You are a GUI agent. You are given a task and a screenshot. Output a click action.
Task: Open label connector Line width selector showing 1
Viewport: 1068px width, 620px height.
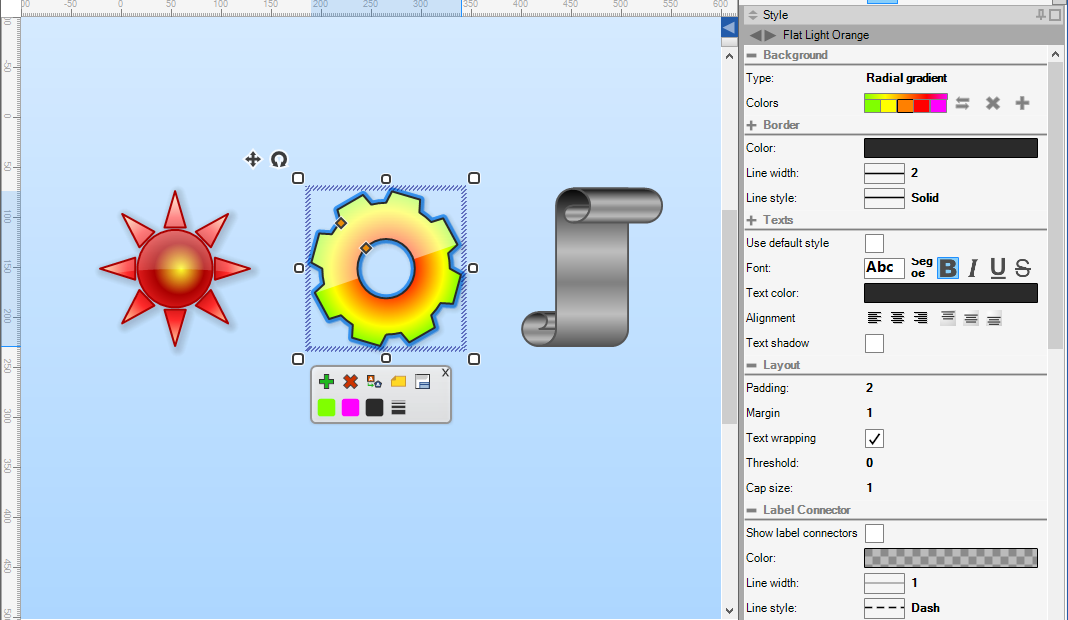(x=884, y=583)
